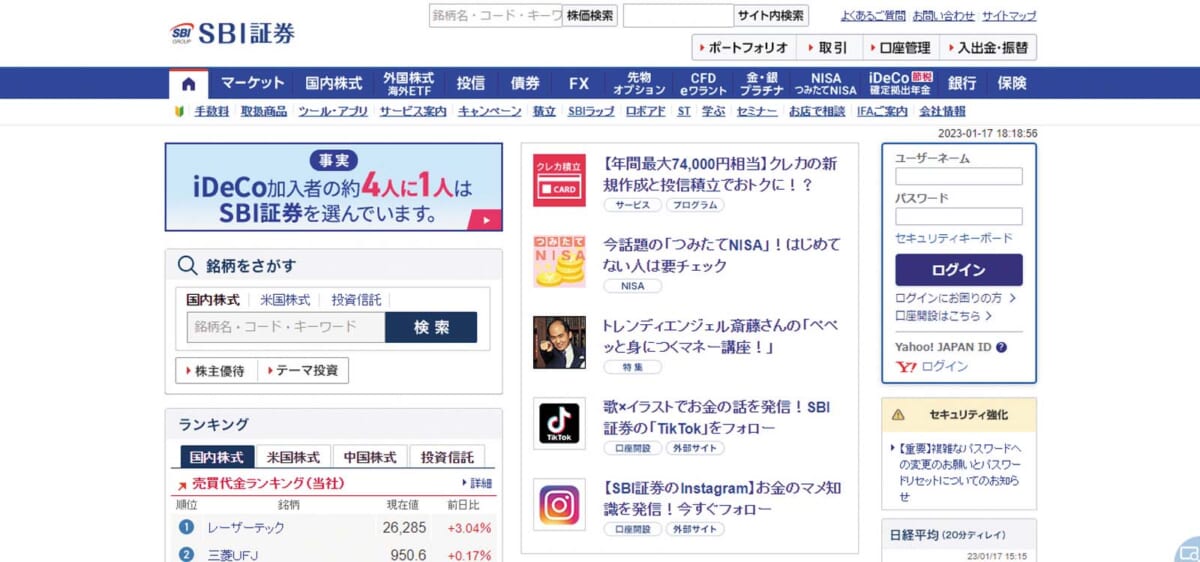
Task: Focus the 銘柄名・コード・キーワード field in 銘柄をさがす
Action: [x=286, y=327]
